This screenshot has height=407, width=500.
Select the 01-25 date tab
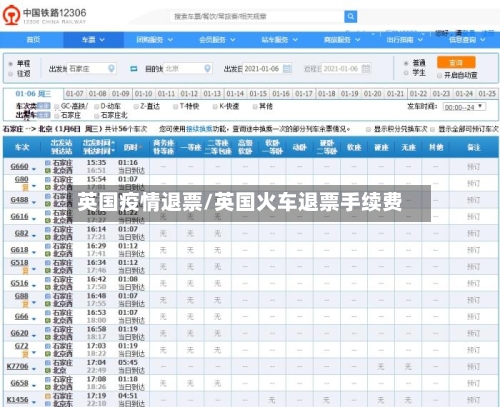(487, 94)
